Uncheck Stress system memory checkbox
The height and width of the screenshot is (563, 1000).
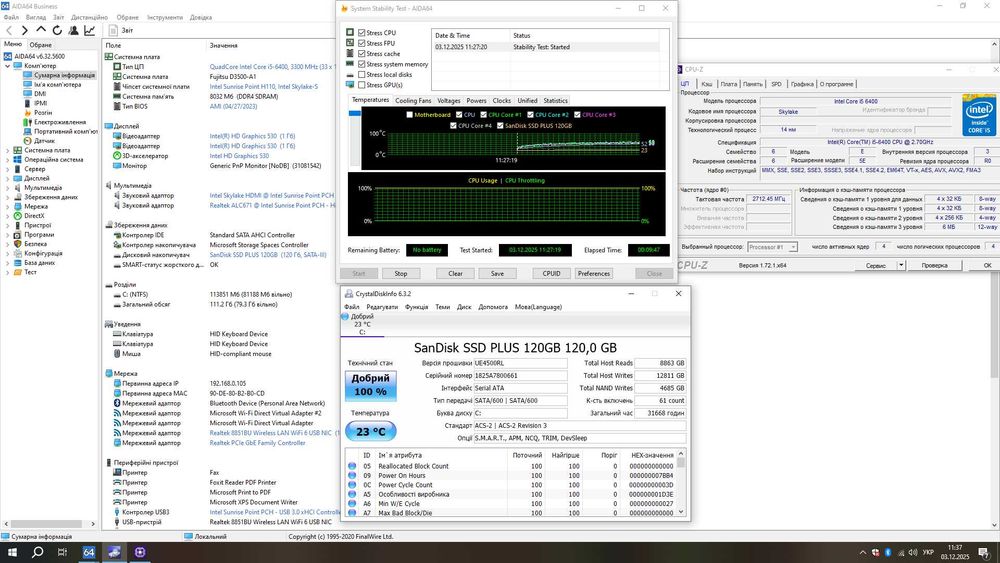coord(362,64)
